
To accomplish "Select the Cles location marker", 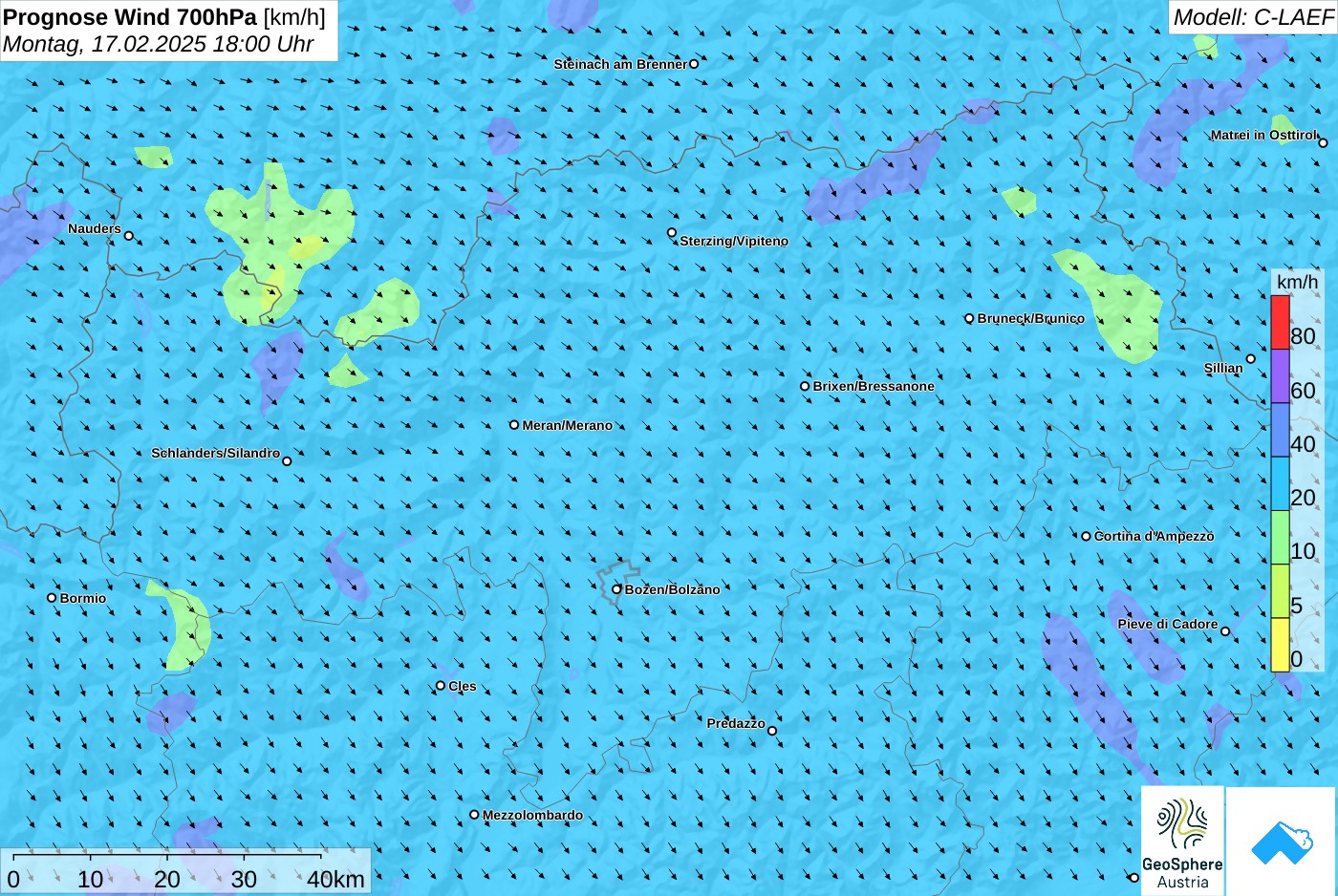I will (441, 686).
